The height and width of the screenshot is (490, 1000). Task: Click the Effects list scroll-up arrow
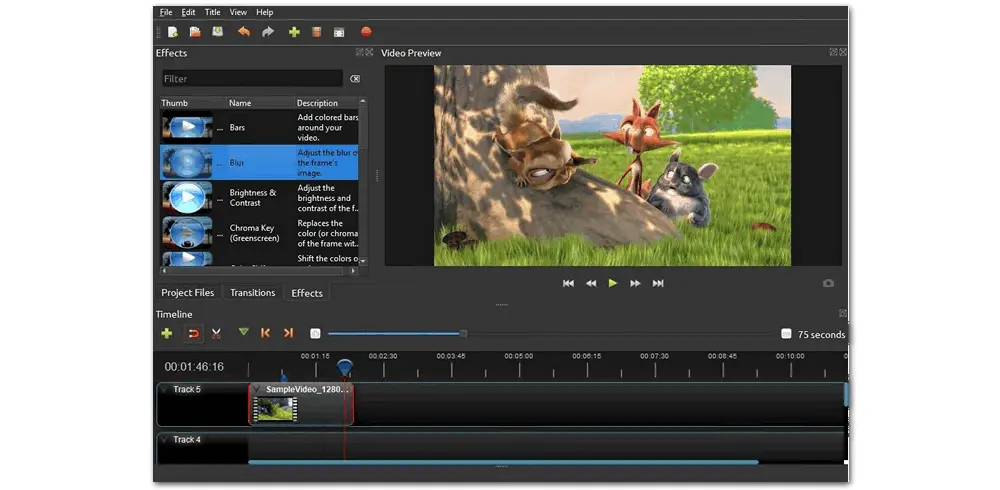pyautogui.click(x=363, y=101)
